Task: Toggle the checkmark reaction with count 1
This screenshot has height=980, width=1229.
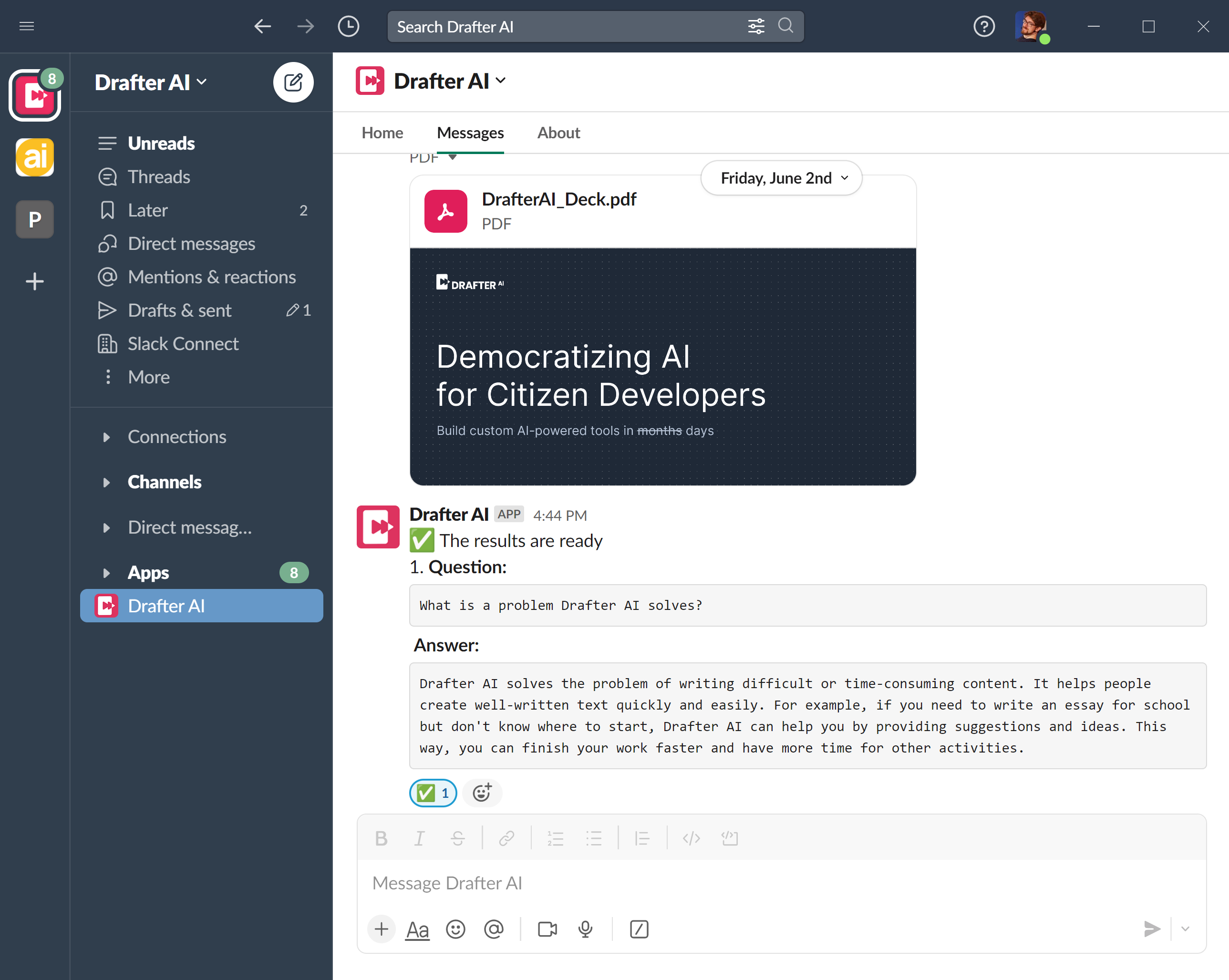Action: point(433,793)
